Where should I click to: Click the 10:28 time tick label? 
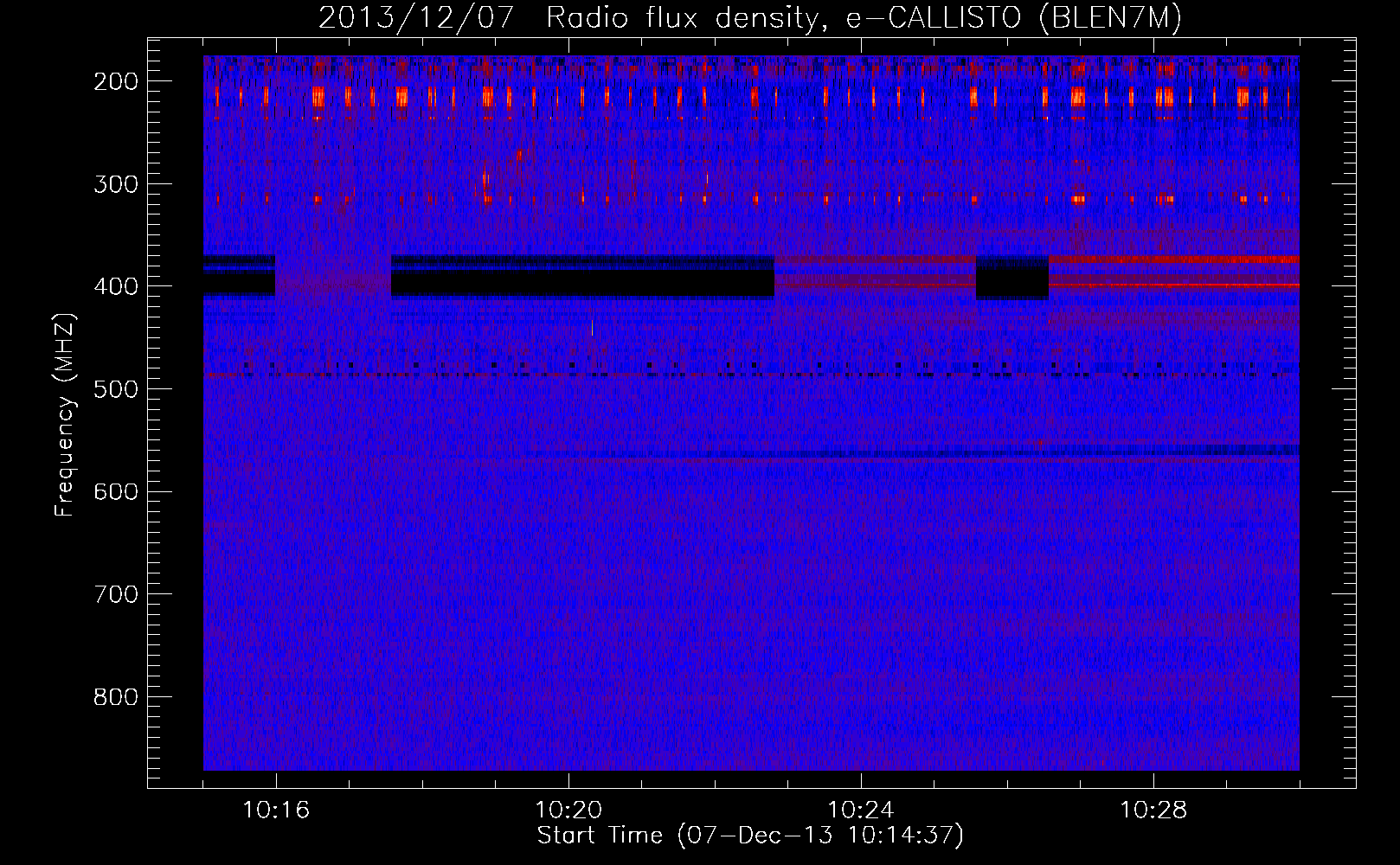(1153, 811)
